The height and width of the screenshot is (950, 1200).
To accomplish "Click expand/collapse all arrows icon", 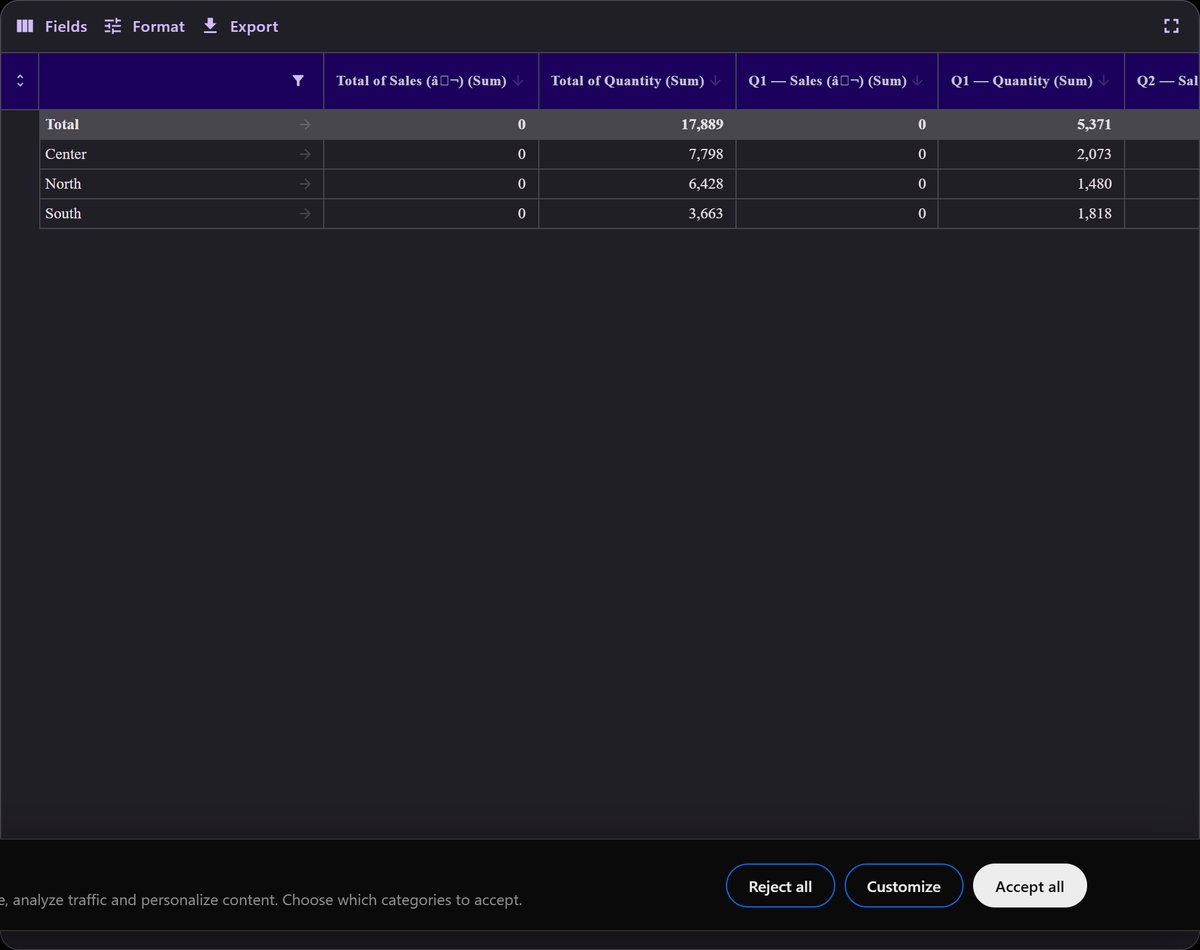I will pyautogui.click(x=19, y=81).
